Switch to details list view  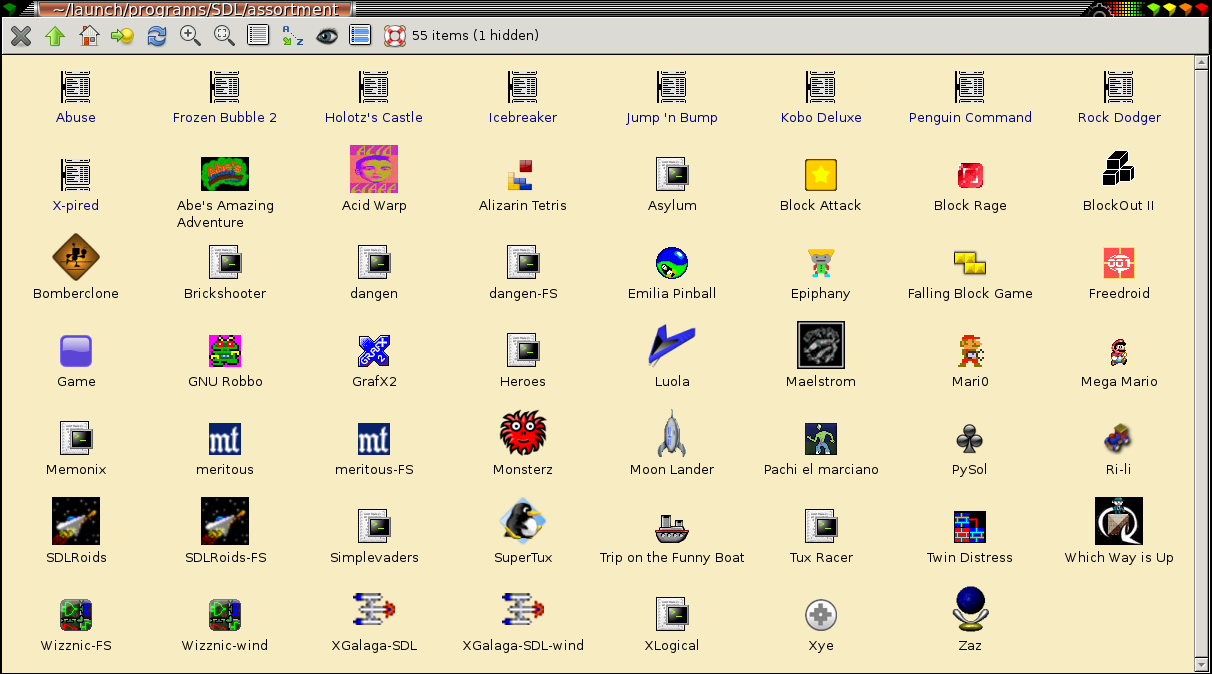(x=258, y=36)
